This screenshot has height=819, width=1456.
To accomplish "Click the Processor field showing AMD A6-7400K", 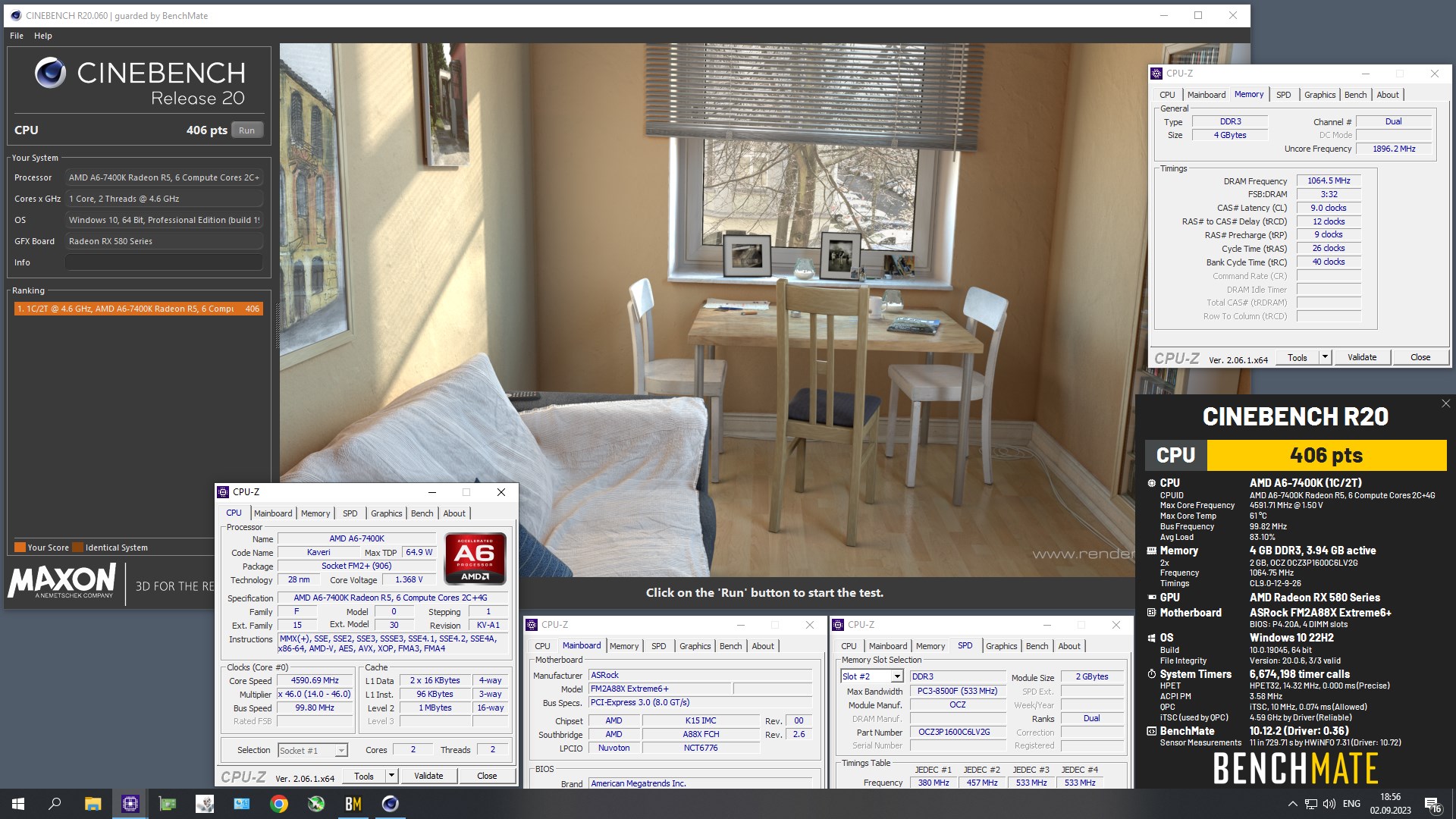I will click(164, 177).
